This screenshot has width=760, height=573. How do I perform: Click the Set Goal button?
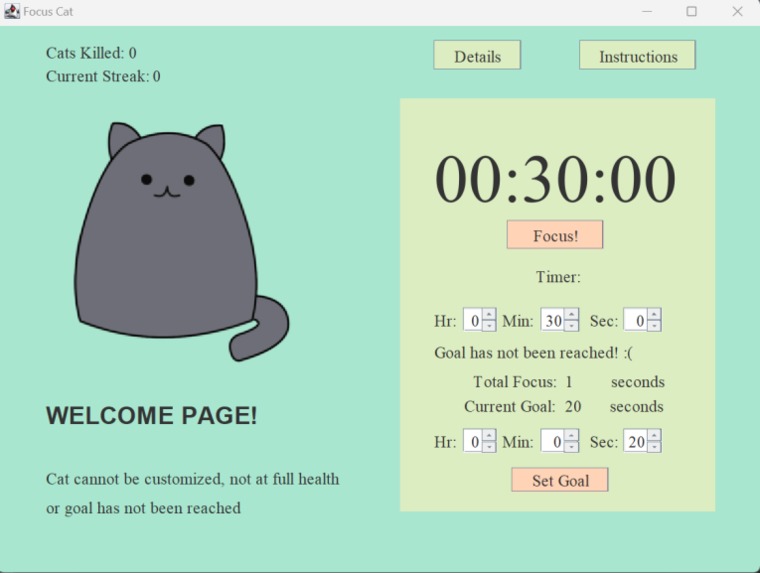tap(560, 480)
